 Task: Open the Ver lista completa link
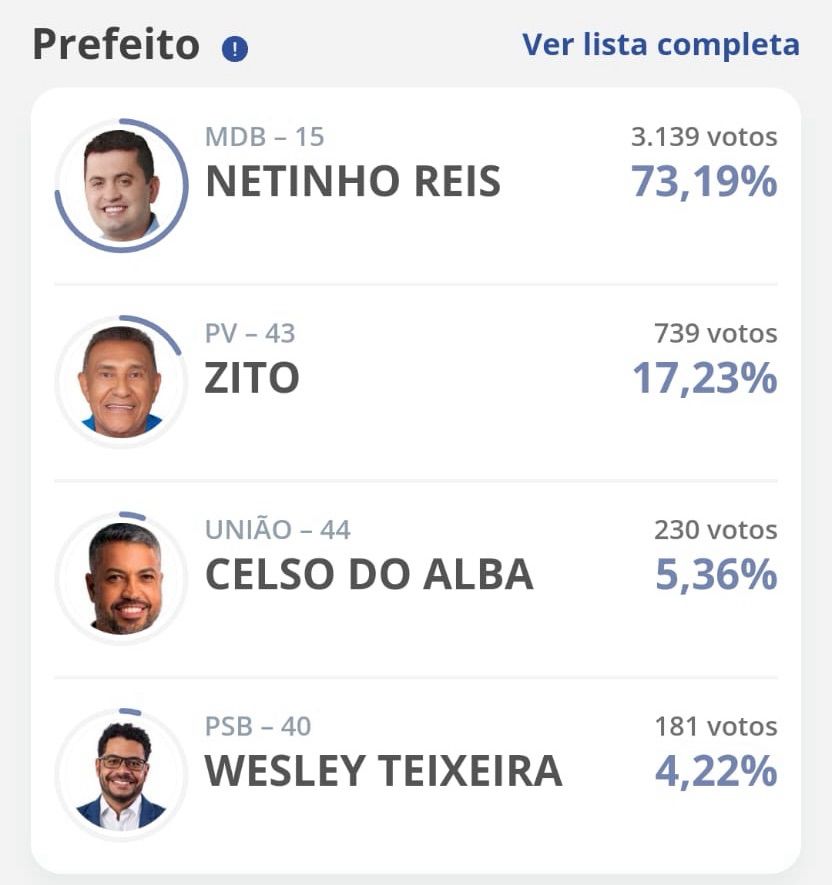(x=660, y=45)
